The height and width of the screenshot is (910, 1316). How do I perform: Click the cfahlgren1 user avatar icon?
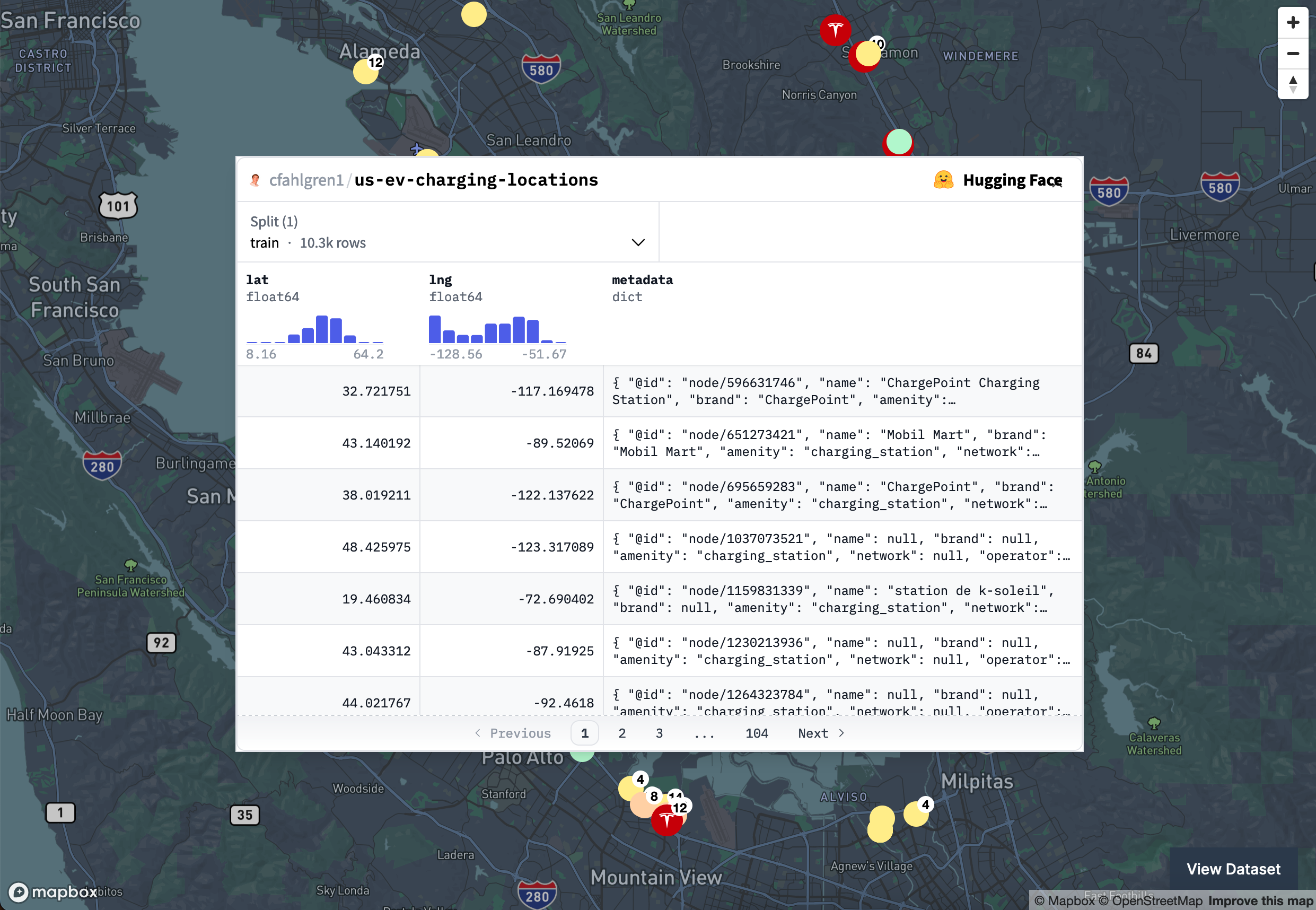click(x=256, y=180)
